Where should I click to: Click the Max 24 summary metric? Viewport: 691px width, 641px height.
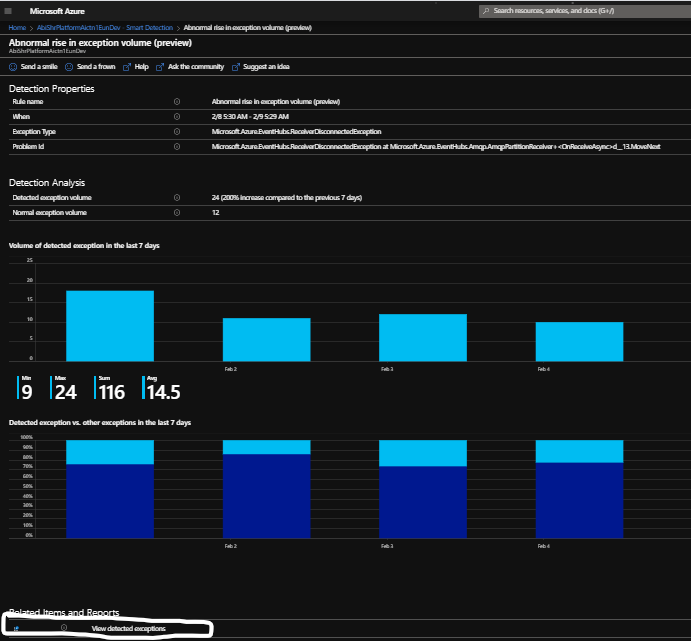64,388
